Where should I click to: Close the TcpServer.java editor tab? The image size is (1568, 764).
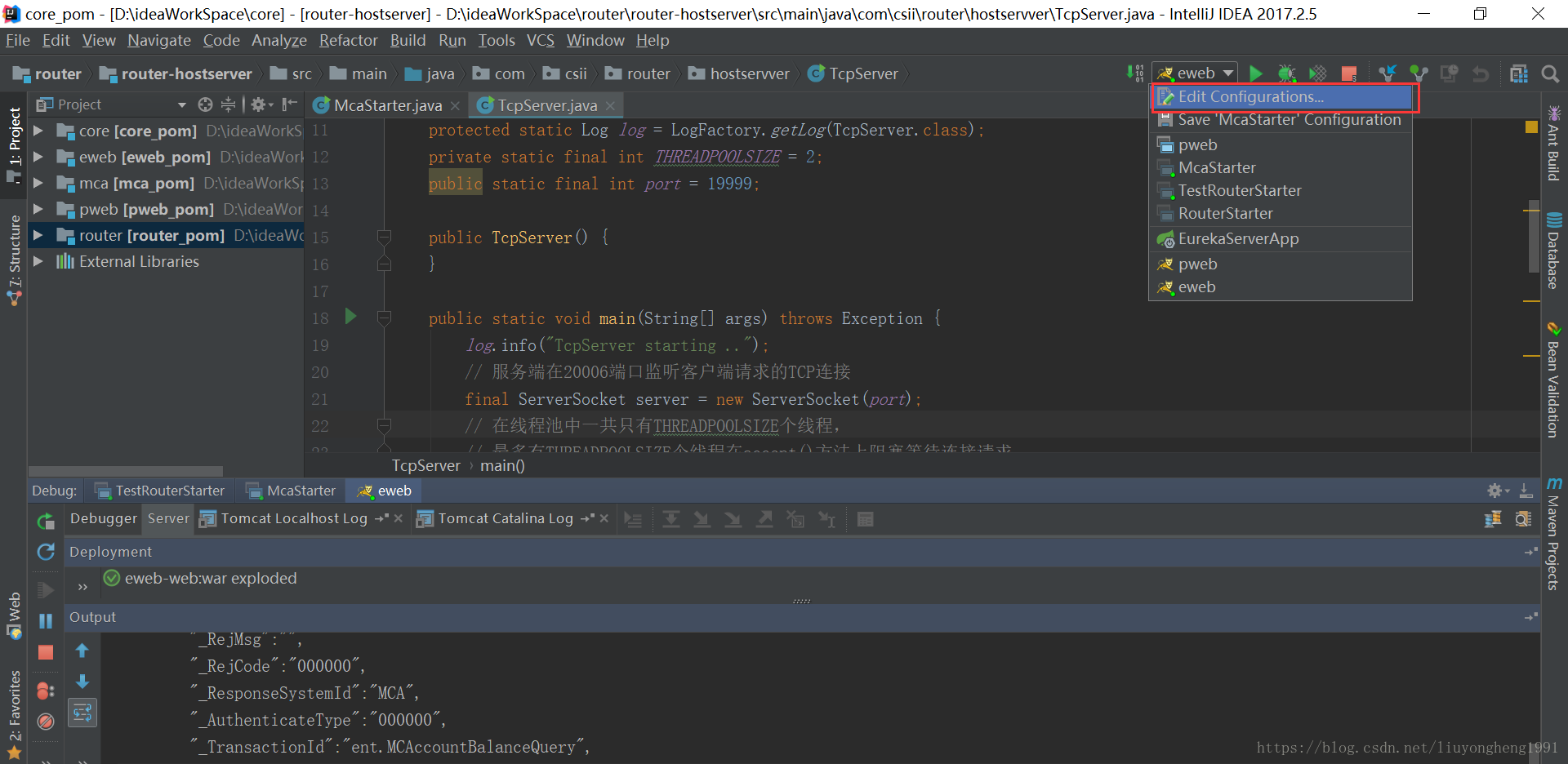point(610,105)
